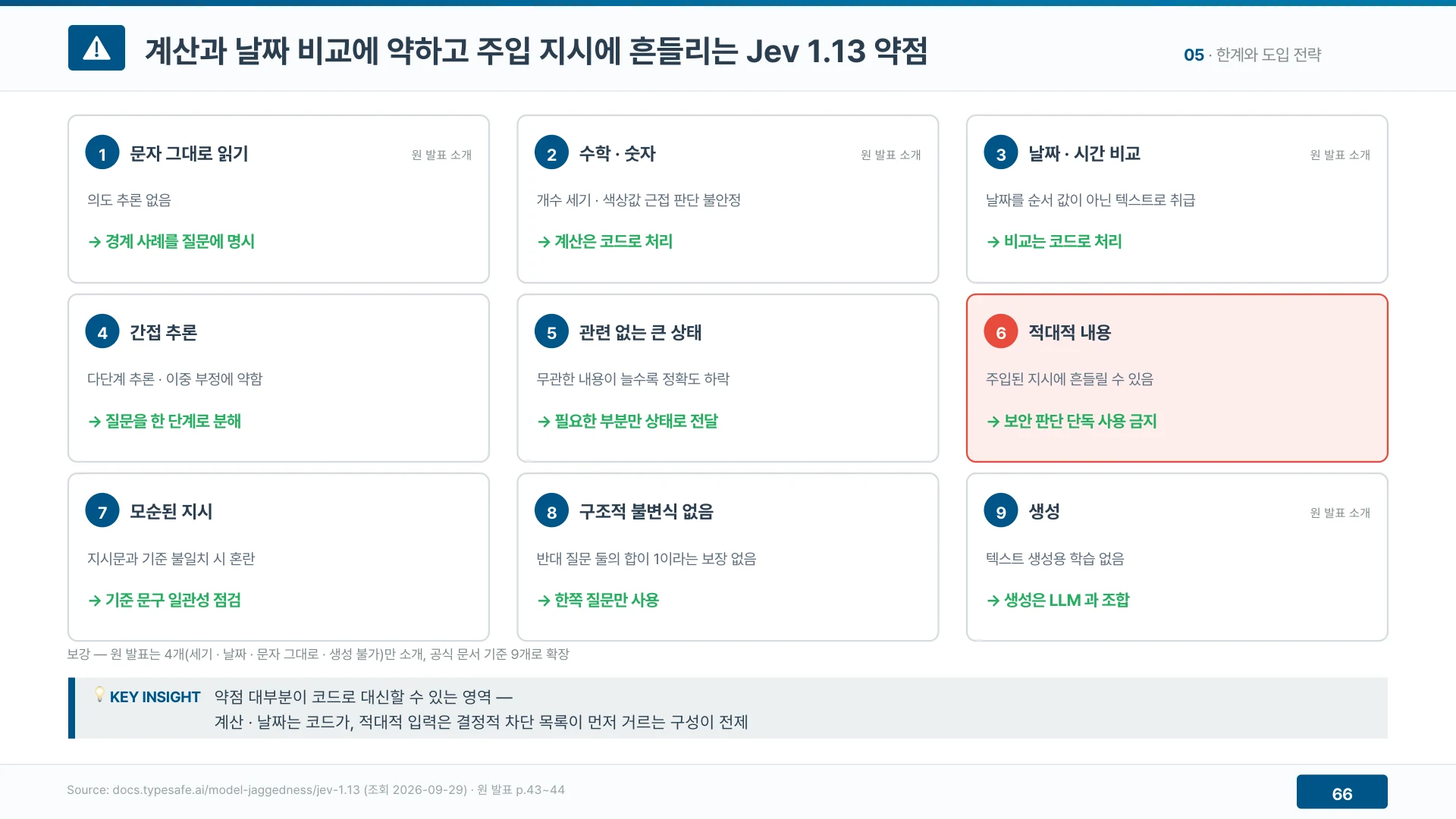
Task: Select number badge 5 for 관련 없는 큰 상태
Action: click(x=551, y=331)
